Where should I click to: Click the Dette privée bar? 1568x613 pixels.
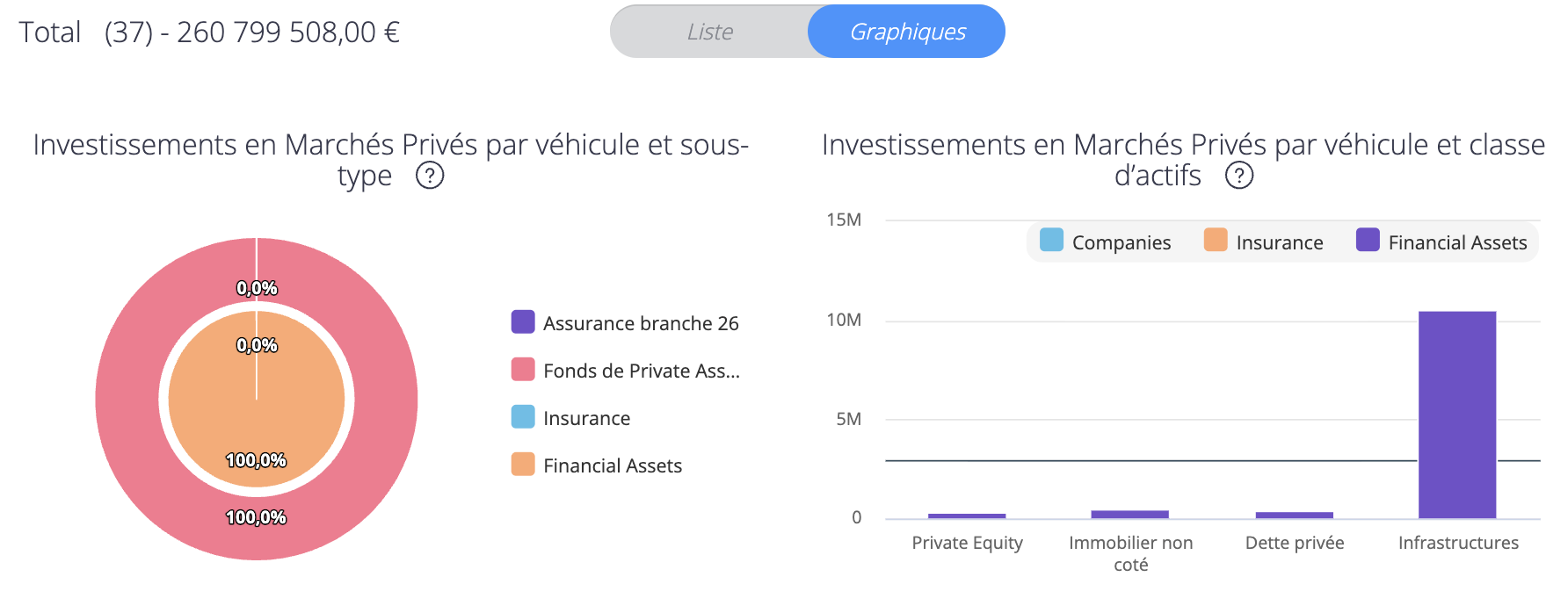pos(1294,515)
